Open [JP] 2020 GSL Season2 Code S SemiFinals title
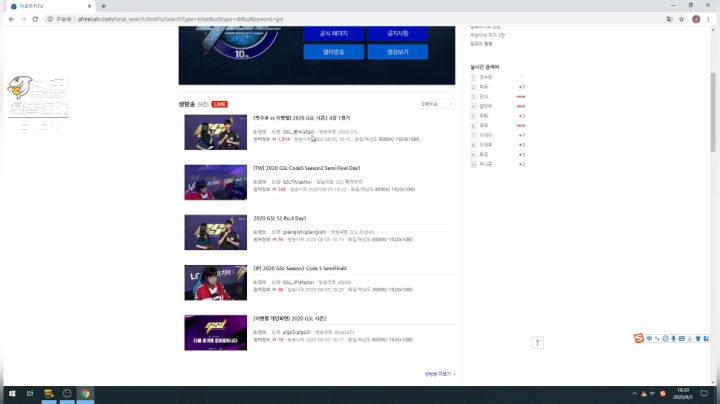 tap(300, 268)
